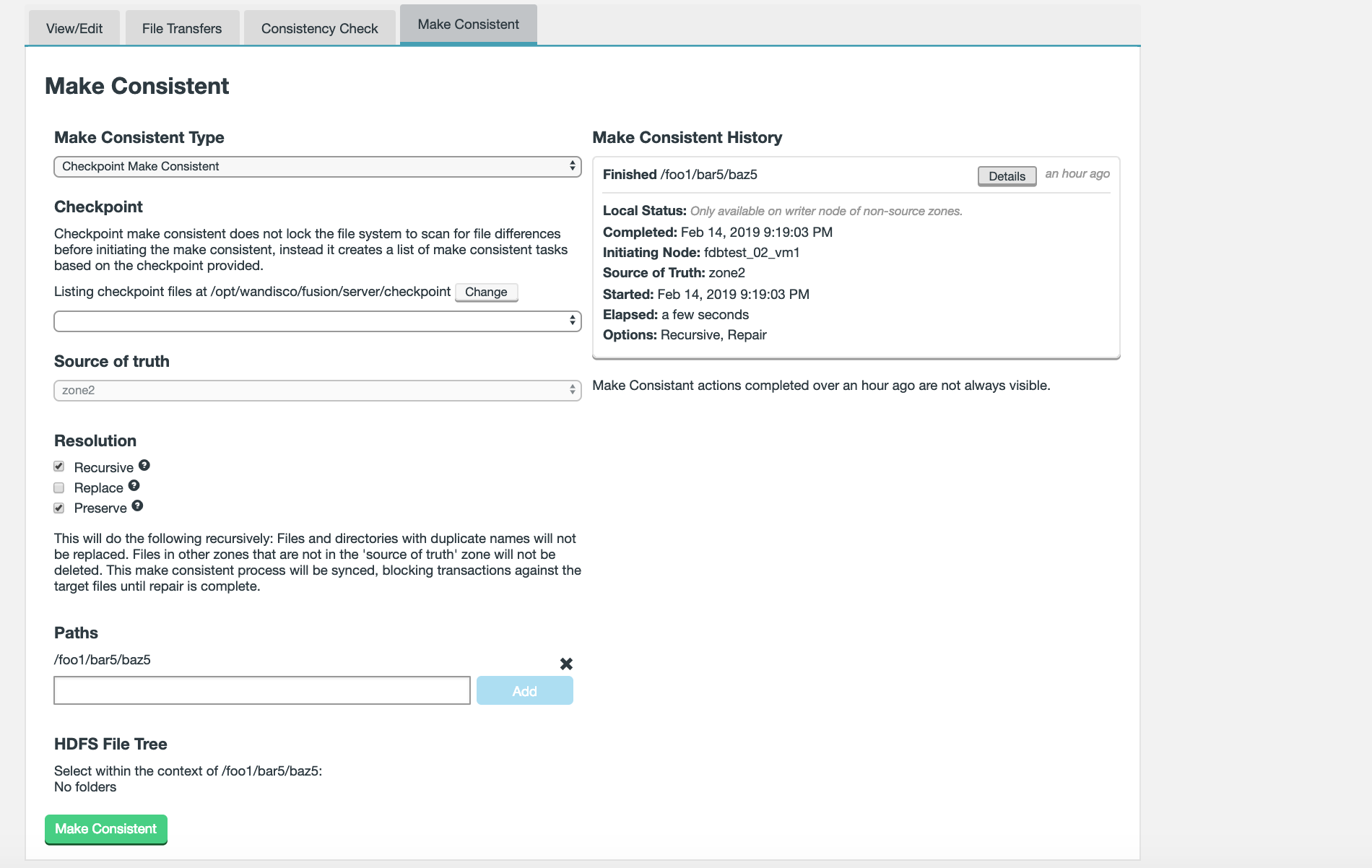
Task: Click the Finished /foo1/bar5/baz5 history entry
Action: coord(680,175)
